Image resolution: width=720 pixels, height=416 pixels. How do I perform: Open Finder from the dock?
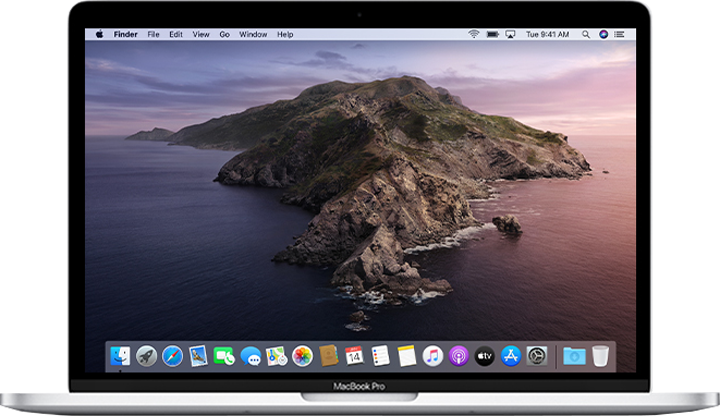(121, 356)
